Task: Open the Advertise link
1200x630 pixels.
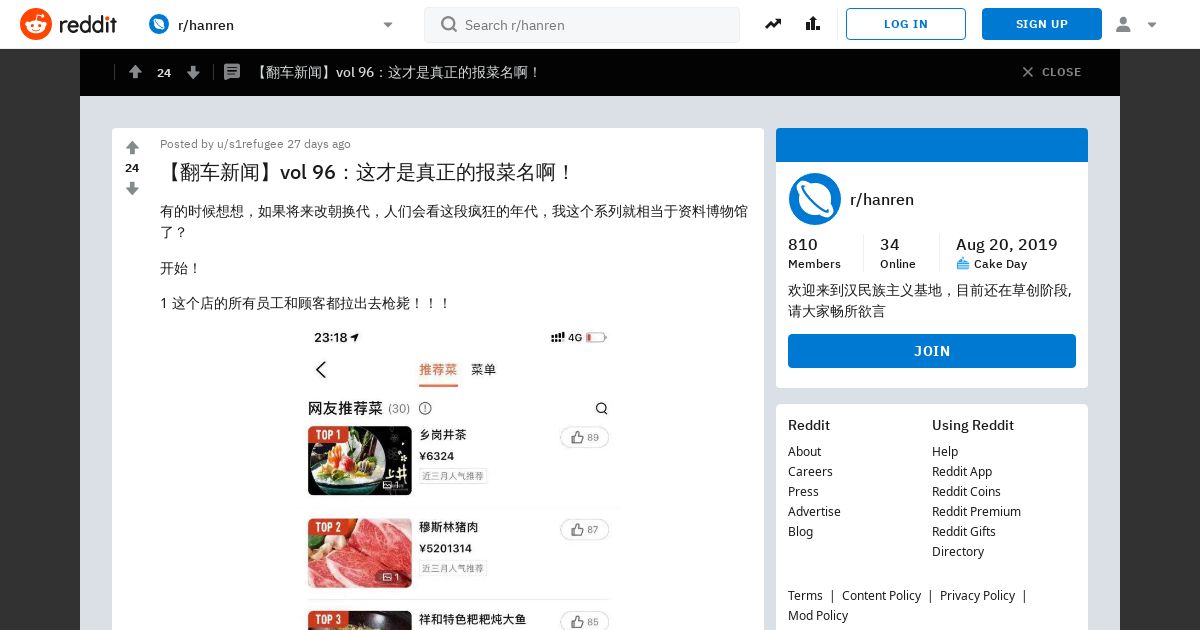Action: coord(814,511)
